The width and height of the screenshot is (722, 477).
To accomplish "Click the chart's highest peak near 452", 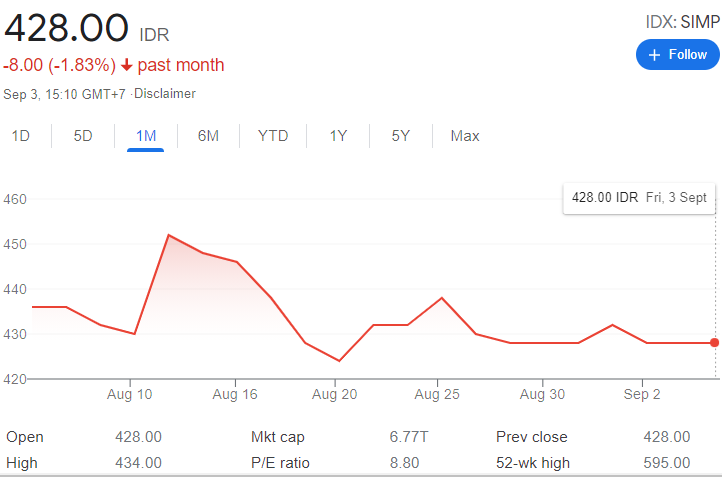I will coord(168,235).
